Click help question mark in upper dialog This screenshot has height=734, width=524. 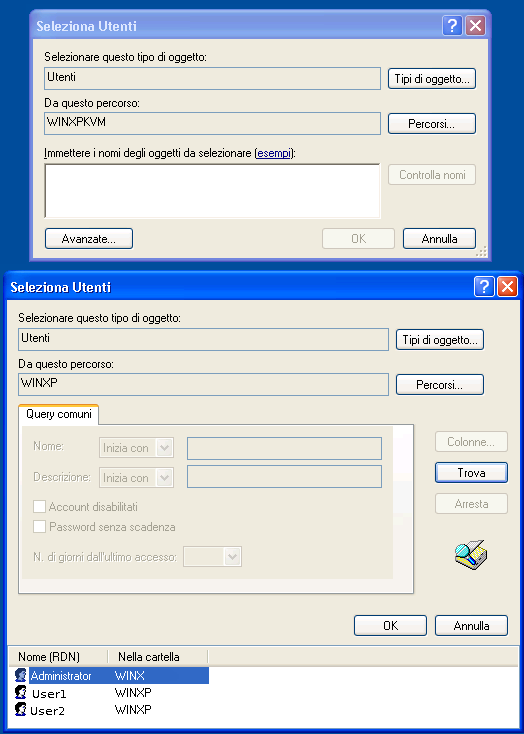pyautogui.click(x=452, y=25)
